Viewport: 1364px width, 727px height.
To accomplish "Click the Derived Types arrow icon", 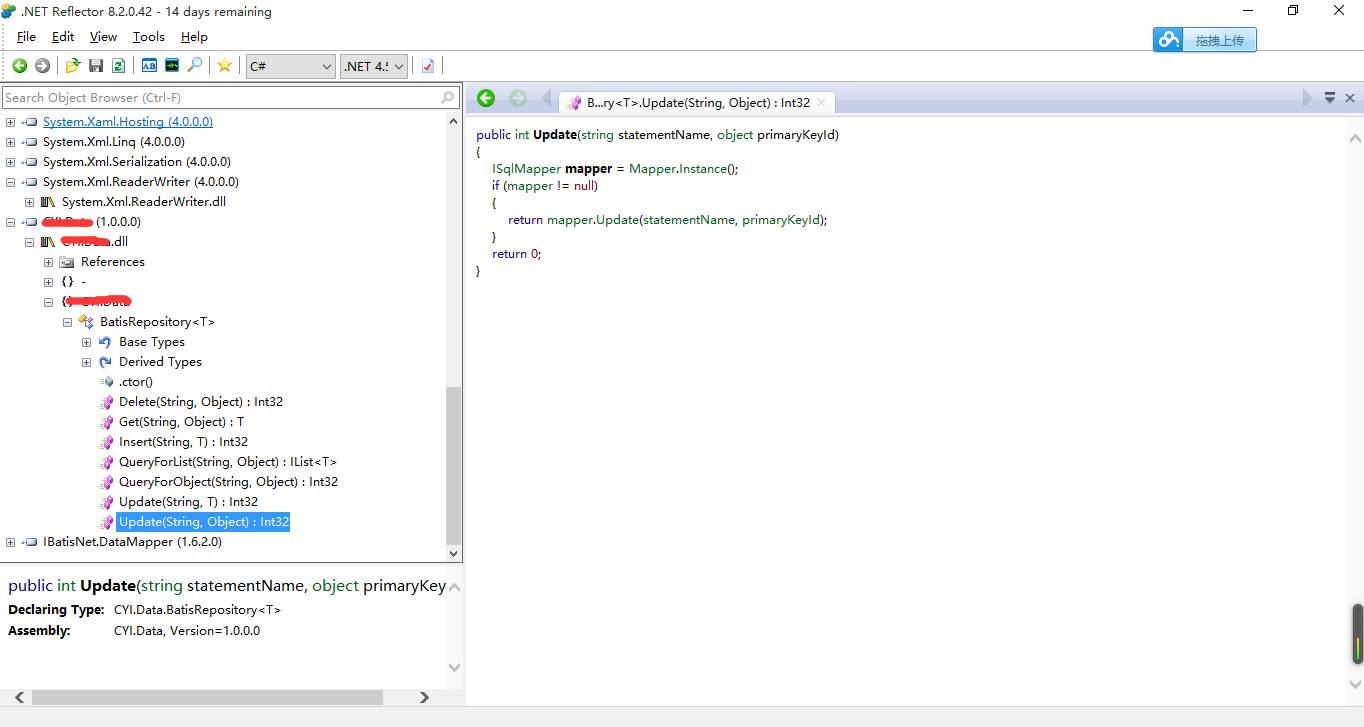I will click(x=105, y=362).
